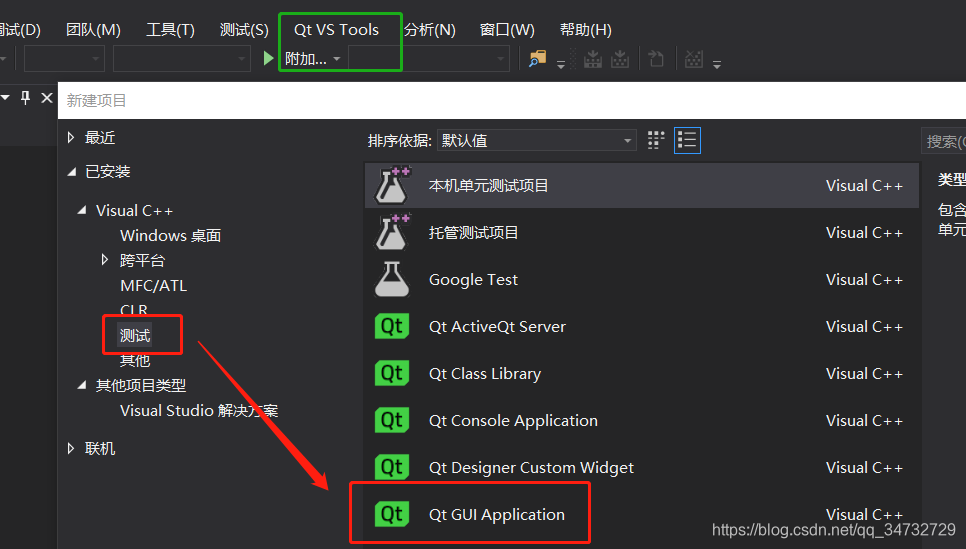Open the 团队(M) menu
The image size is (966, 549).
click(93, 30)
